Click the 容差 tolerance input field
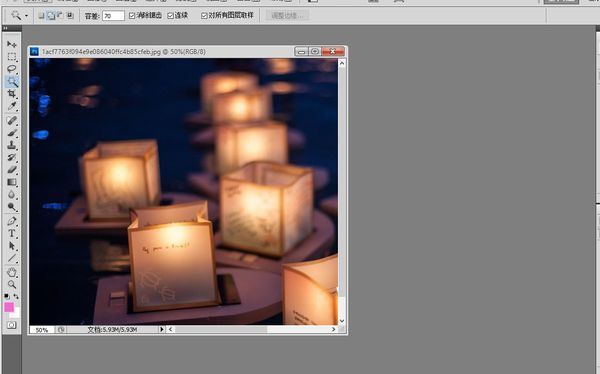600x374 pixels. (x=113, y=16)
